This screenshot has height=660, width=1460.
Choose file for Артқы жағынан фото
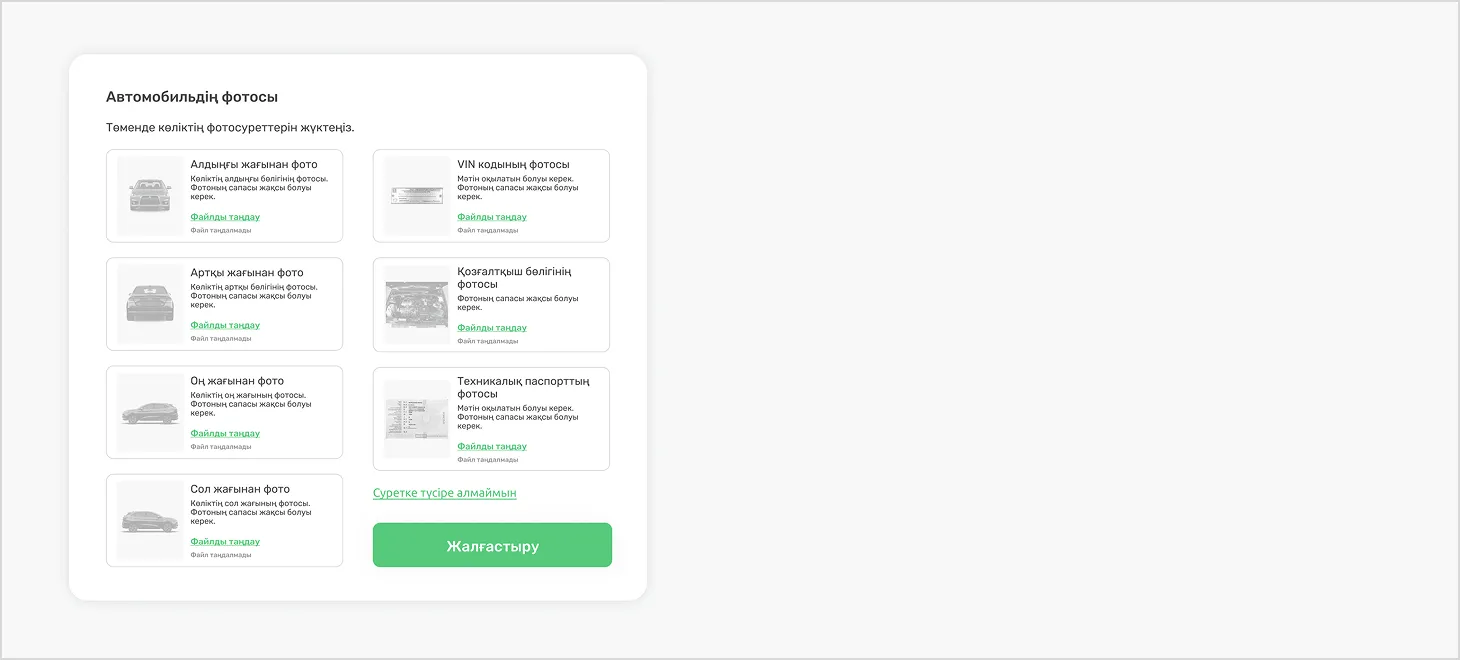tap(225, 325)
